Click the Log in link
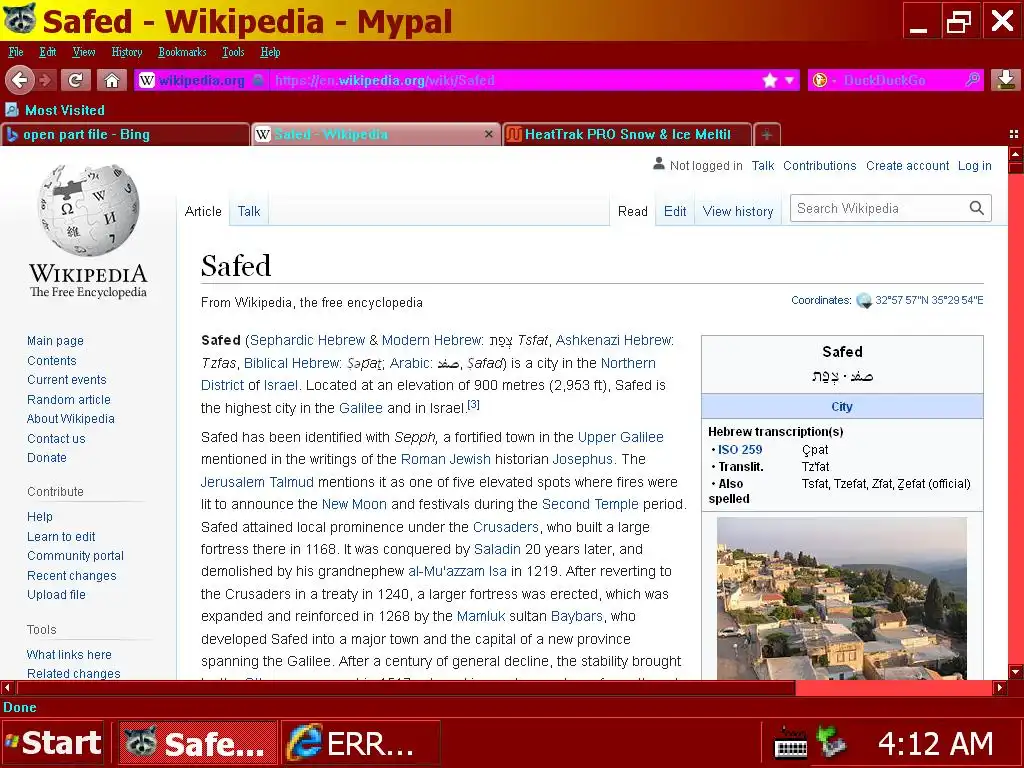The width and height of the screenshot is (1024, 768). coord(974,166)
